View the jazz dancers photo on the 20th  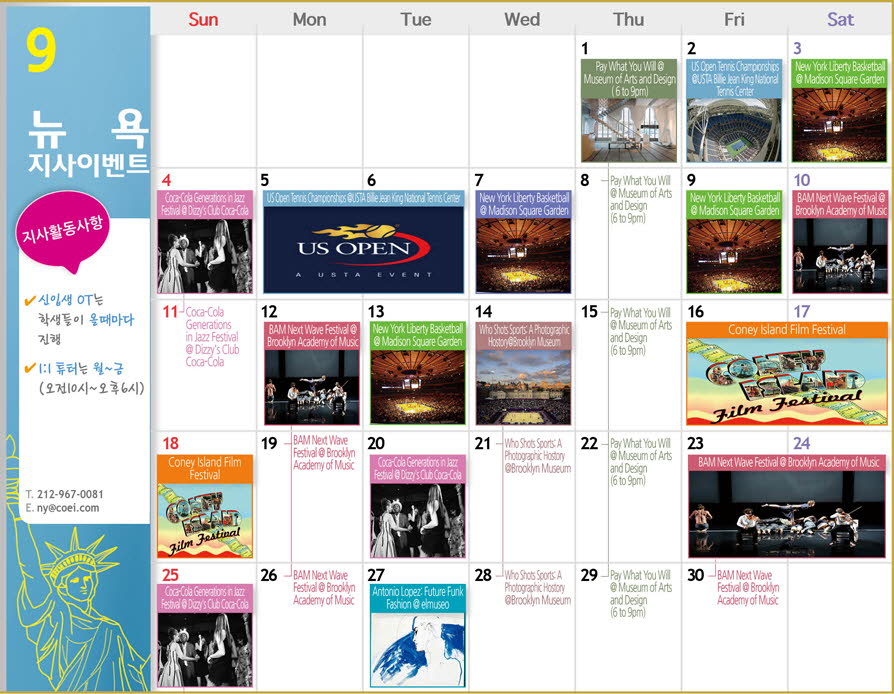click(x=418, y=521)
